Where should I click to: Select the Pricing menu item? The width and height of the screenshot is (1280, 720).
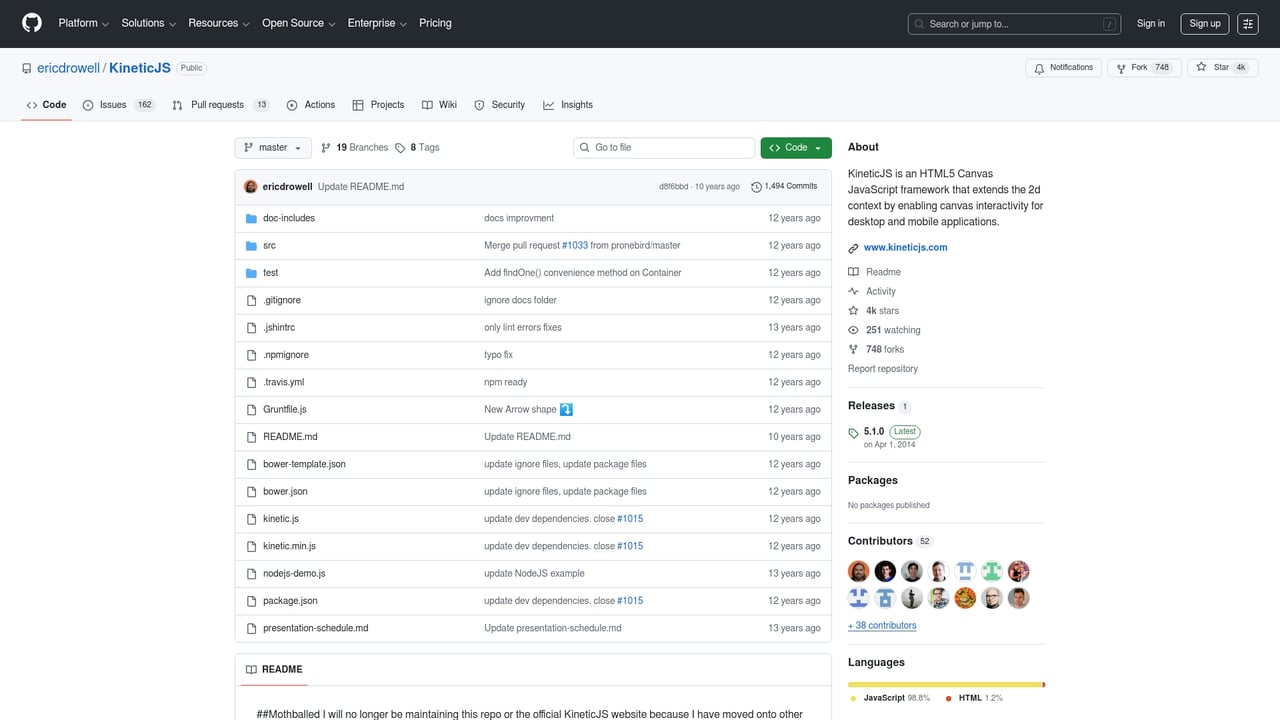[x=435, y=23]
